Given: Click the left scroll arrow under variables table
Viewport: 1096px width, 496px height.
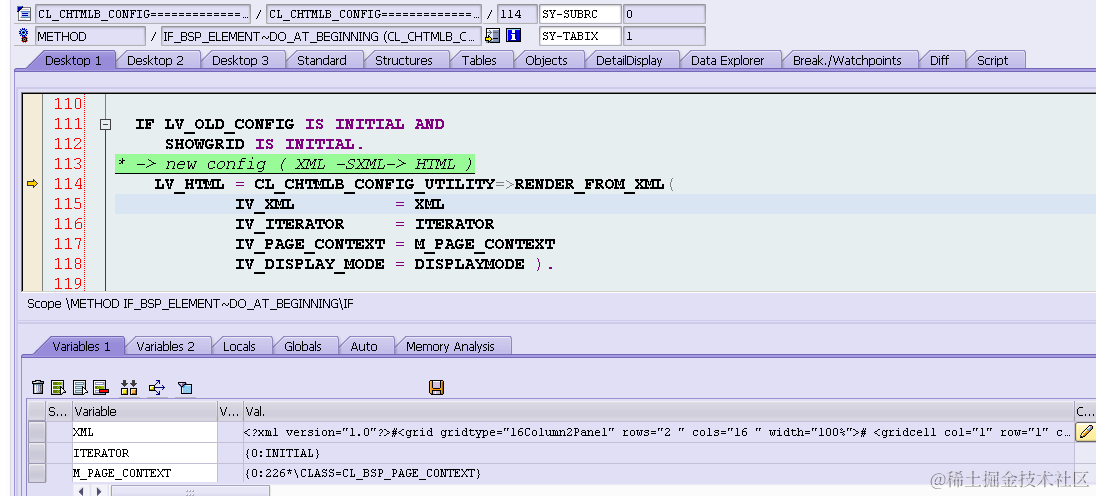Looking at the screenshot, I should pos(81,491).
